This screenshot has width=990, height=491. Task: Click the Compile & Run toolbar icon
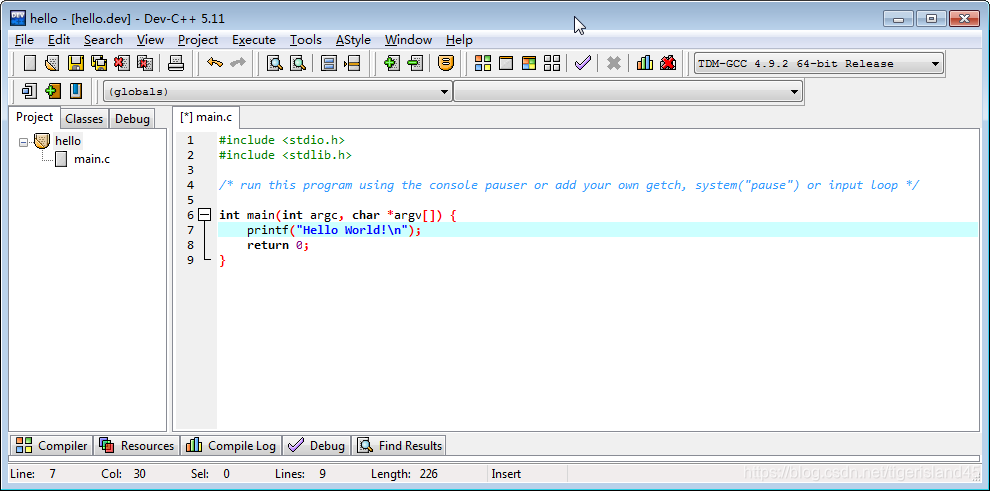(x=529, y=63)
